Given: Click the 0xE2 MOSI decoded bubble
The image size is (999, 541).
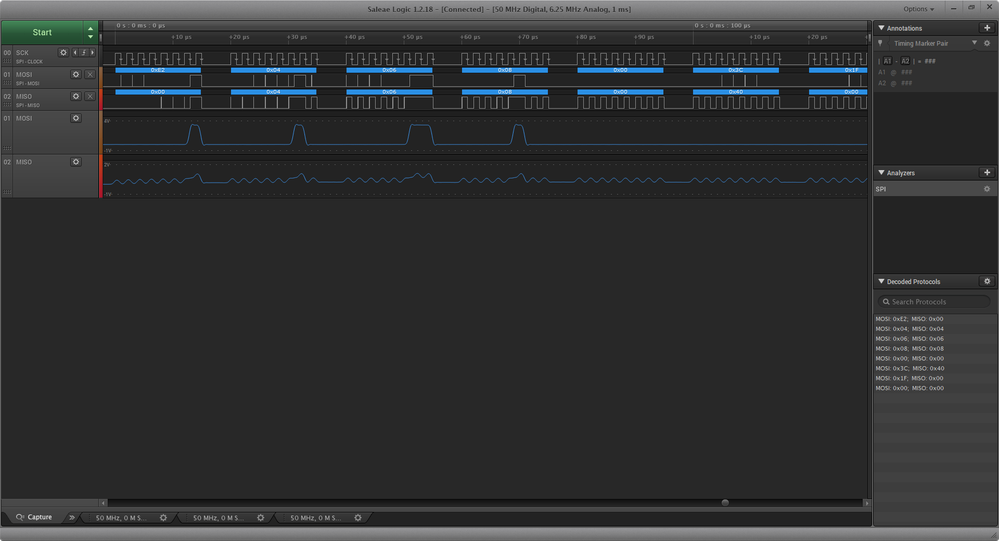Looking at the screenshot, I should point(158,70).
